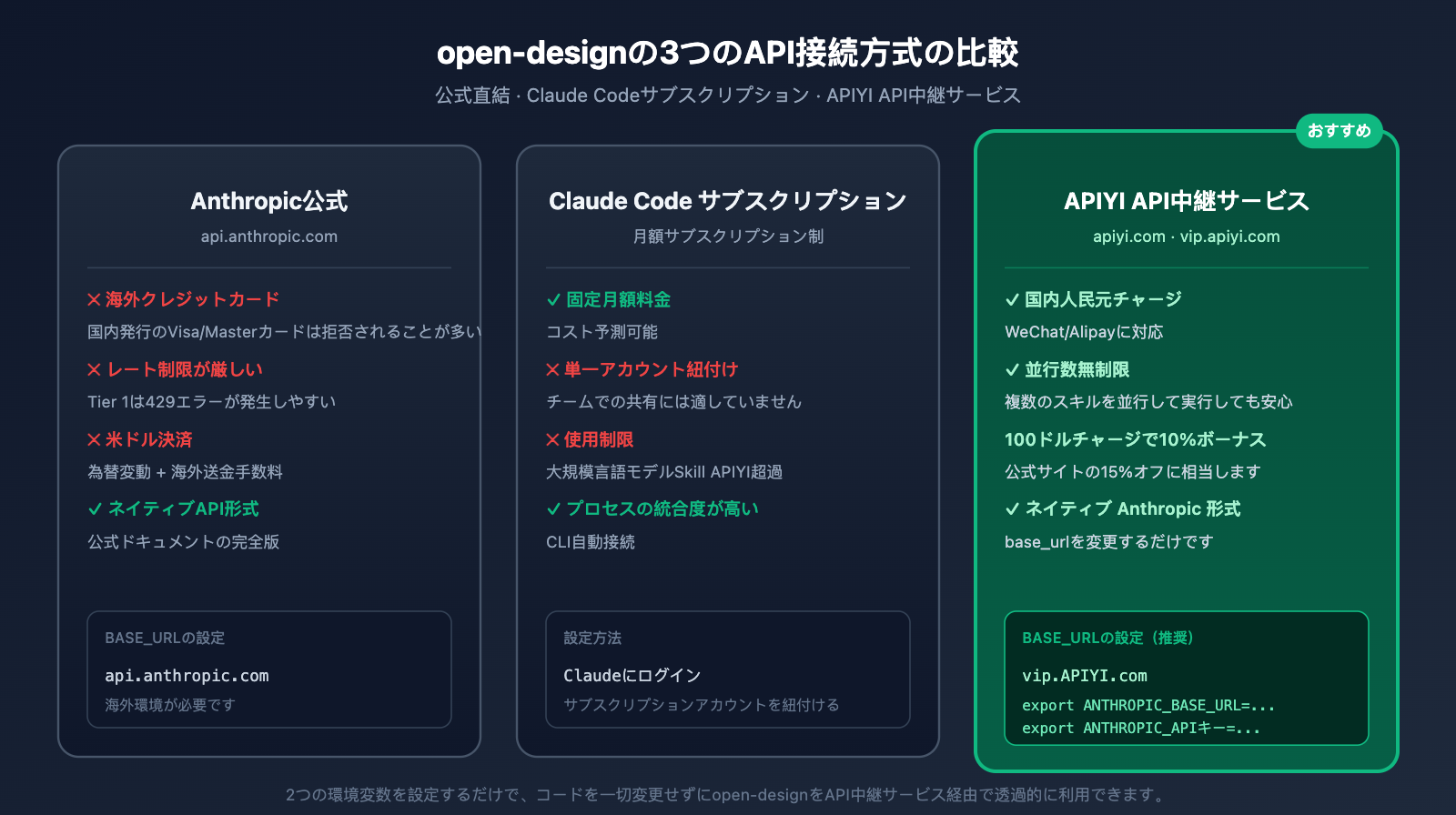Click the api.anthropic.com subtitle
1456x815 pixels.
269,236
